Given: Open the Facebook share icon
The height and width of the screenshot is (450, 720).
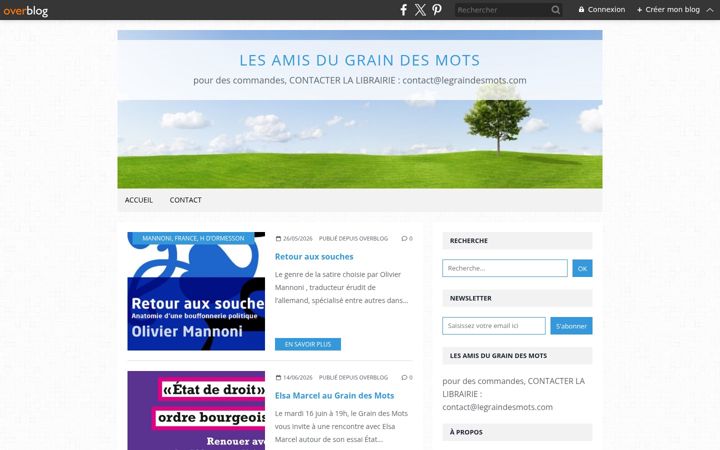Looking at the screenshot, I should (403, 10).
